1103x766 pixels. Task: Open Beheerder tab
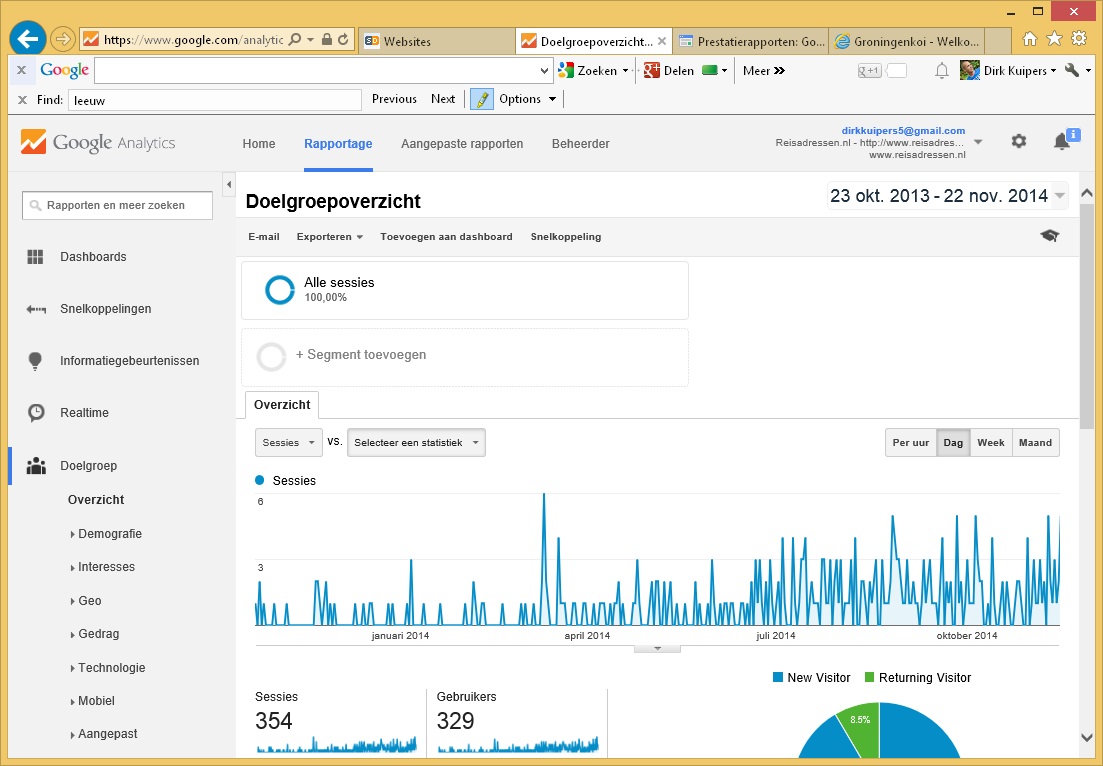[x=580, y=143]
